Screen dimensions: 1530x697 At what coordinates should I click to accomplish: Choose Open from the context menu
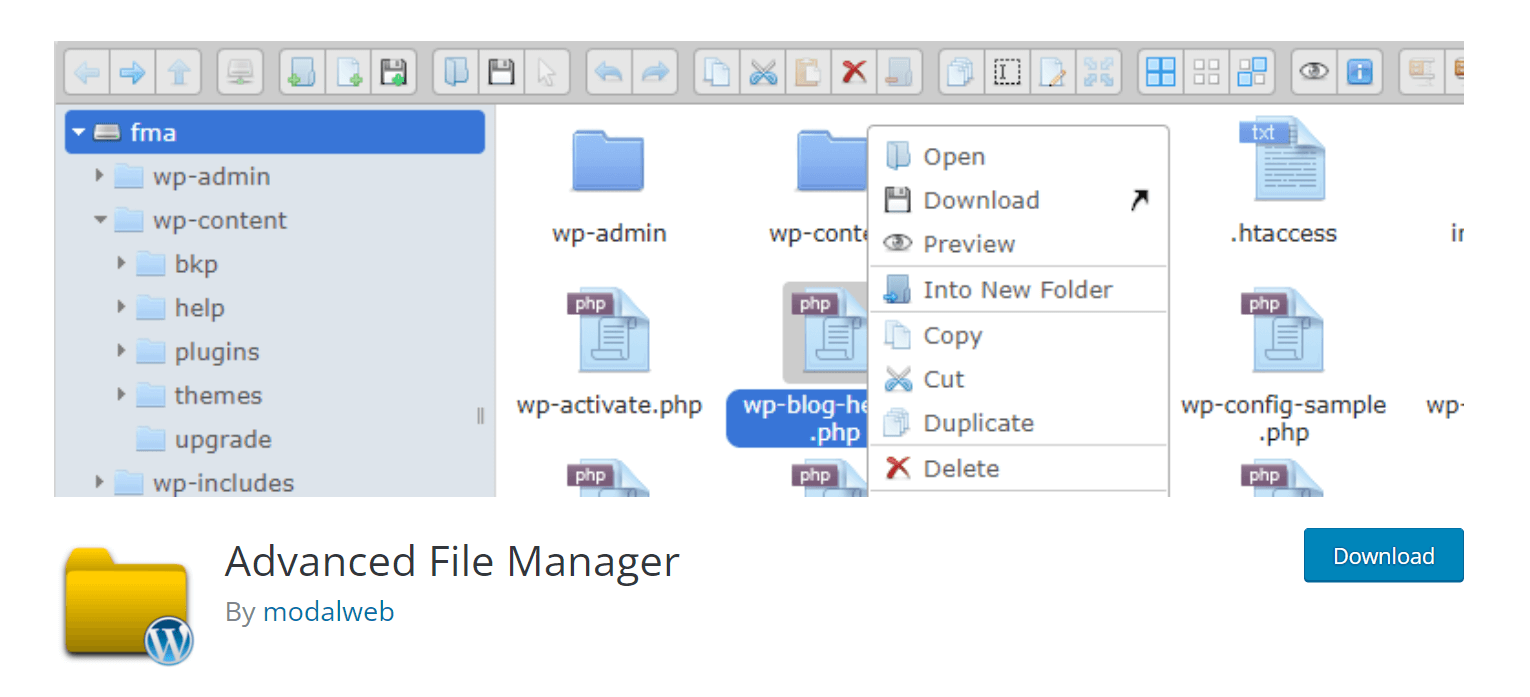(1019, 157)
